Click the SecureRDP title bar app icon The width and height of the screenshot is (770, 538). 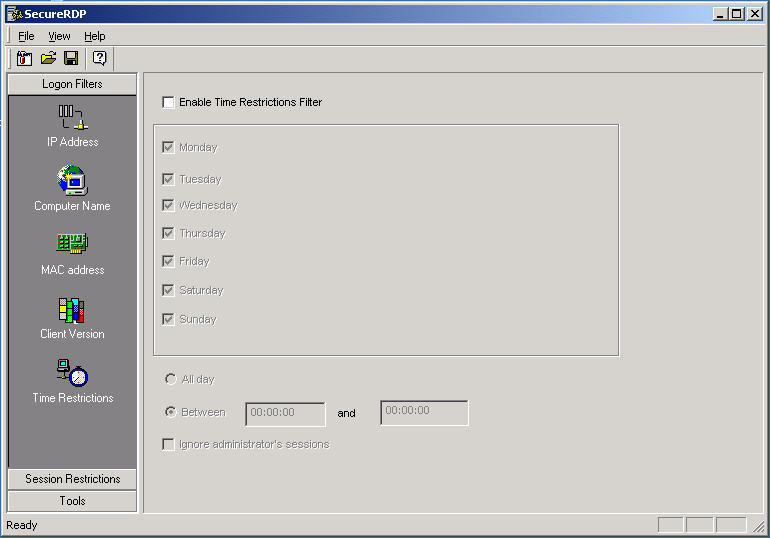(x=15, y=14)
